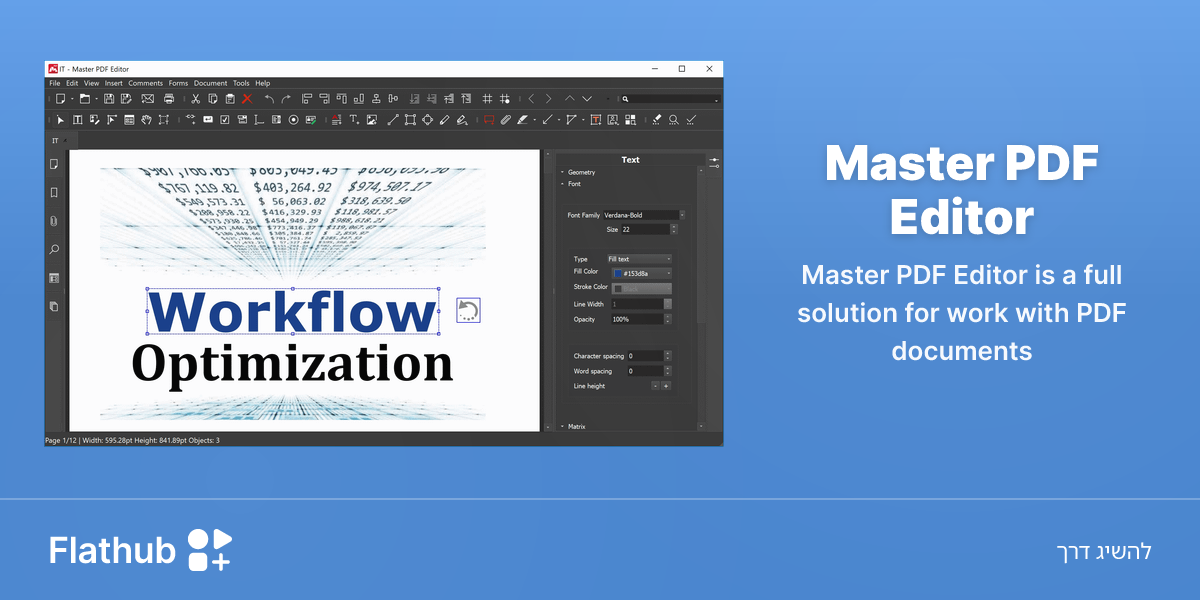Open the Forms menu
The image size is (1200, 600).
[x=178, y=83]
